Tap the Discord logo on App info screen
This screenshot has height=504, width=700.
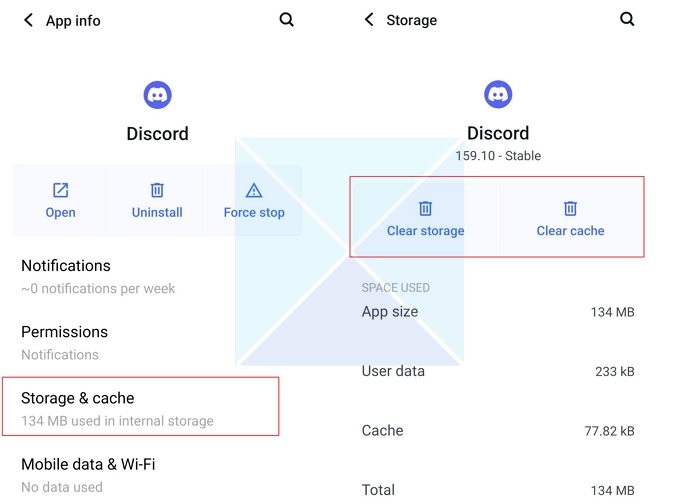[158, 95]
